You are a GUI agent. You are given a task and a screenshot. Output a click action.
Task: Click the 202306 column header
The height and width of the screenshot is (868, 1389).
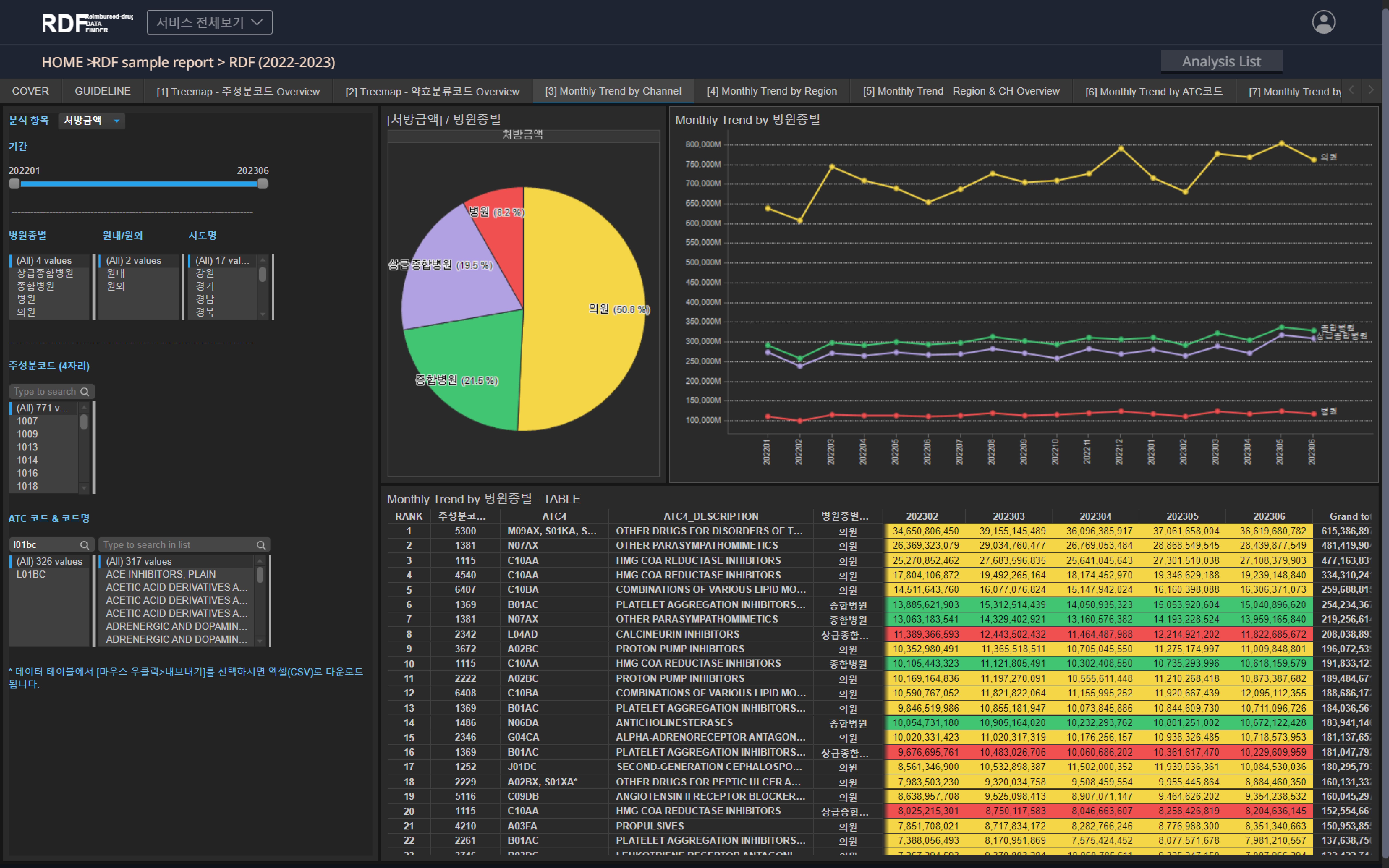(1269, 517)
